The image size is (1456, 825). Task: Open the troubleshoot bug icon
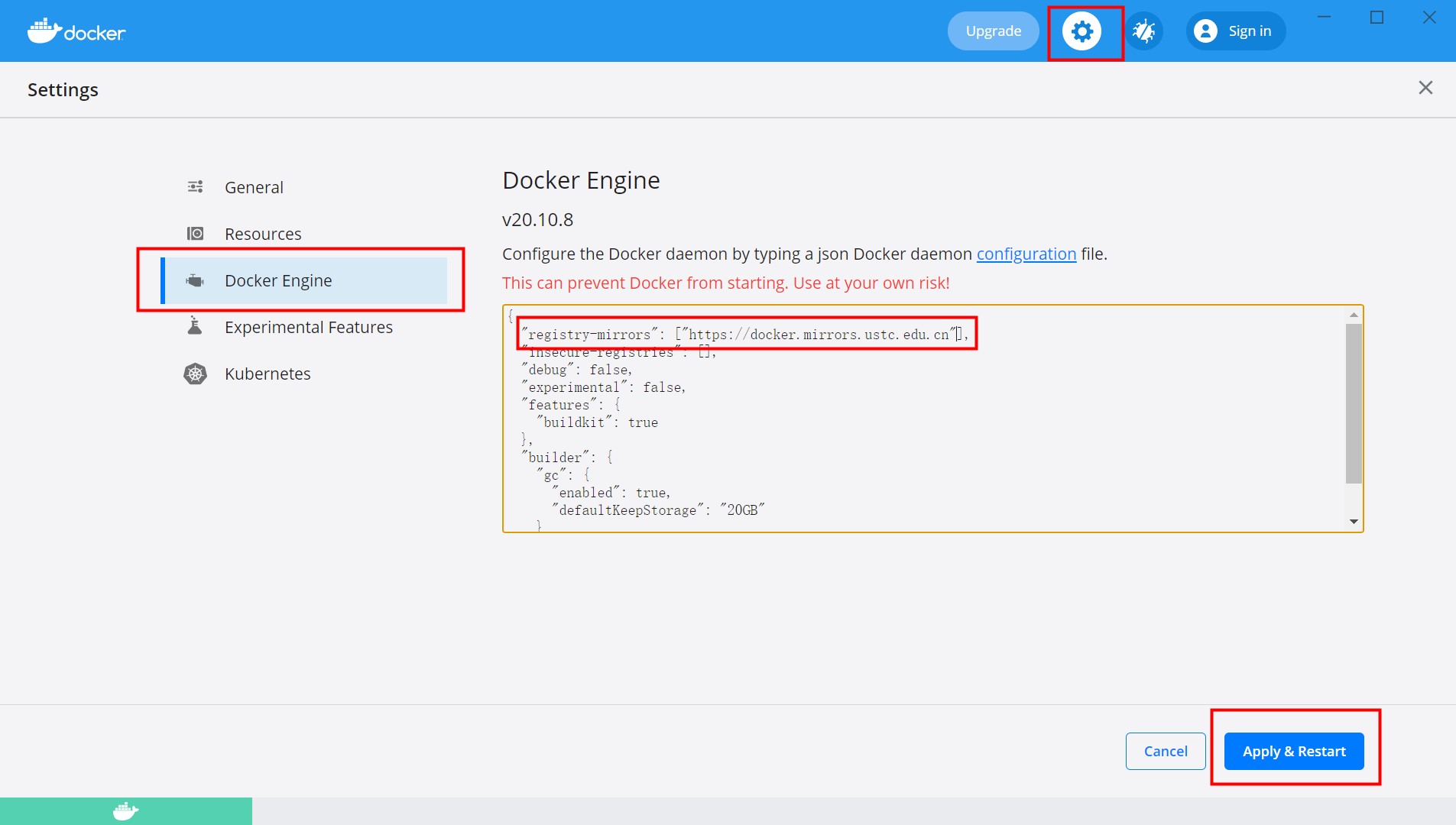click(1144, 31)
